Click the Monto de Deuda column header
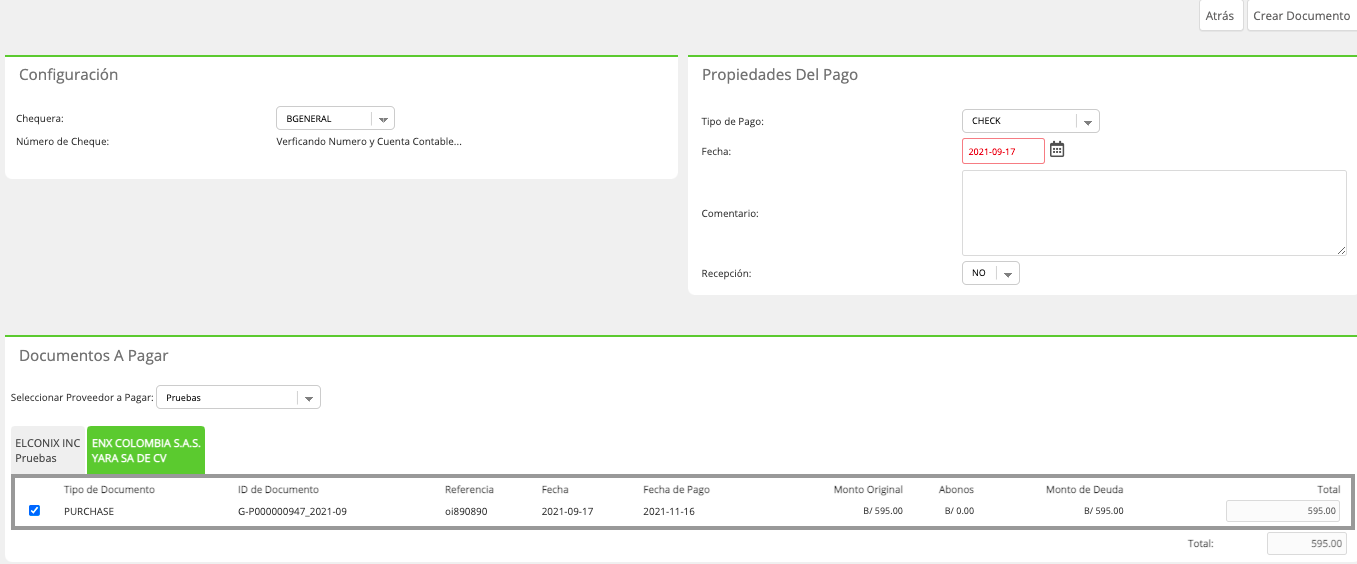 pyautogui.click(x=1084, y=490)
